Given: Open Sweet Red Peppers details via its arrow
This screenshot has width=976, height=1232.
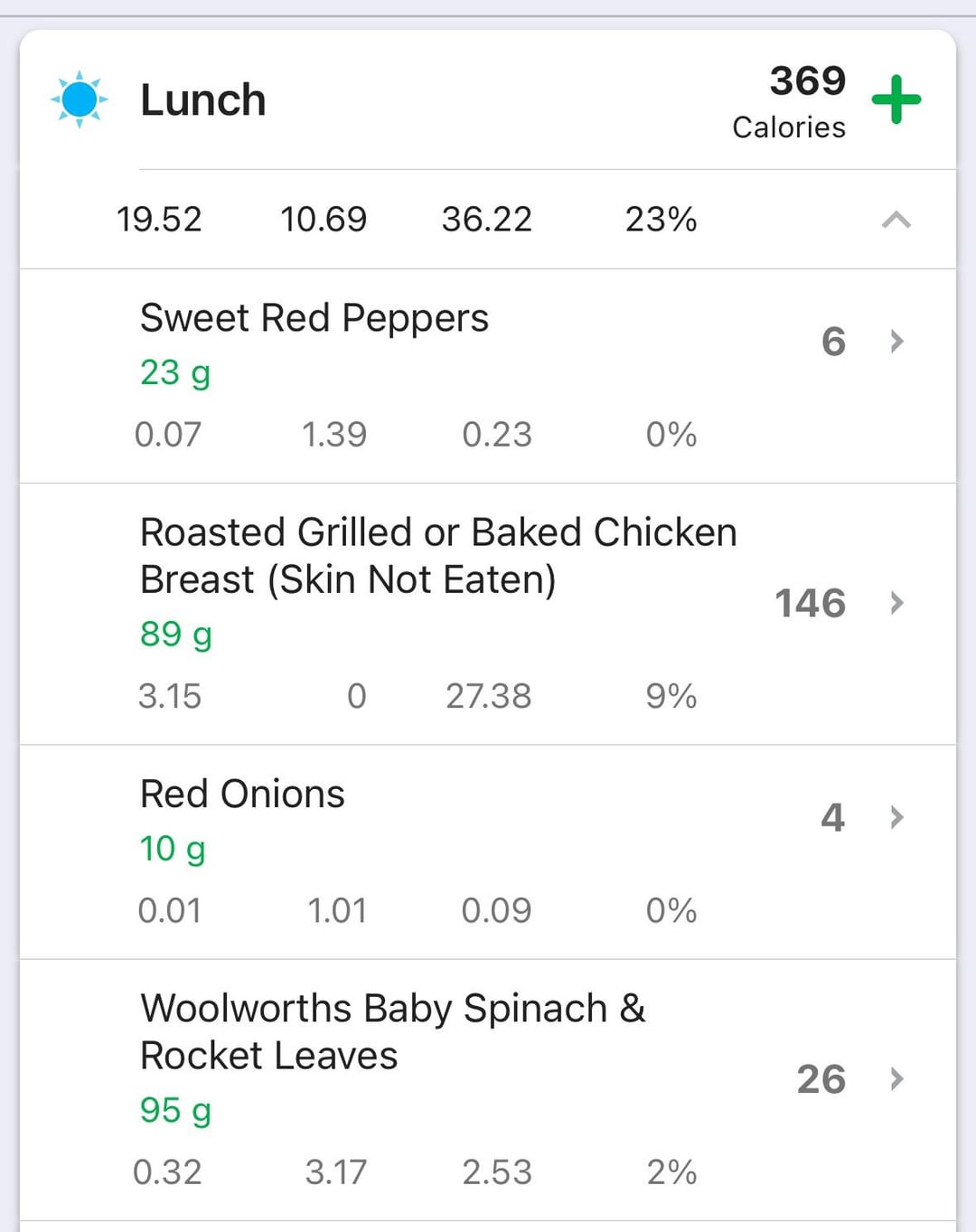Looking at the screenshot, I should pos(896,341).
